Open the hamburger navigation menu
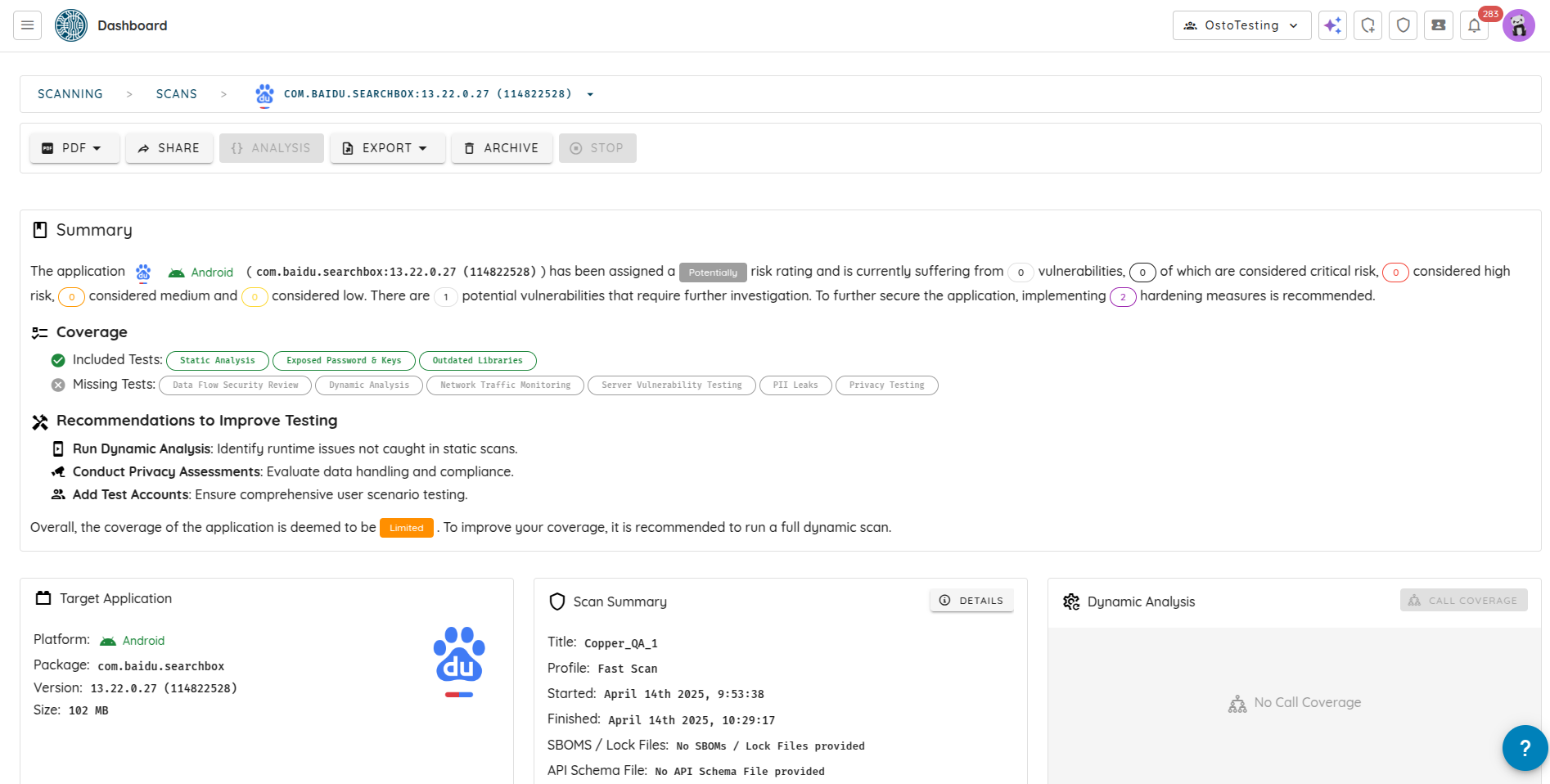This screenshot has height=784, width=1550. pyautogui.click(x=27, y=25)
